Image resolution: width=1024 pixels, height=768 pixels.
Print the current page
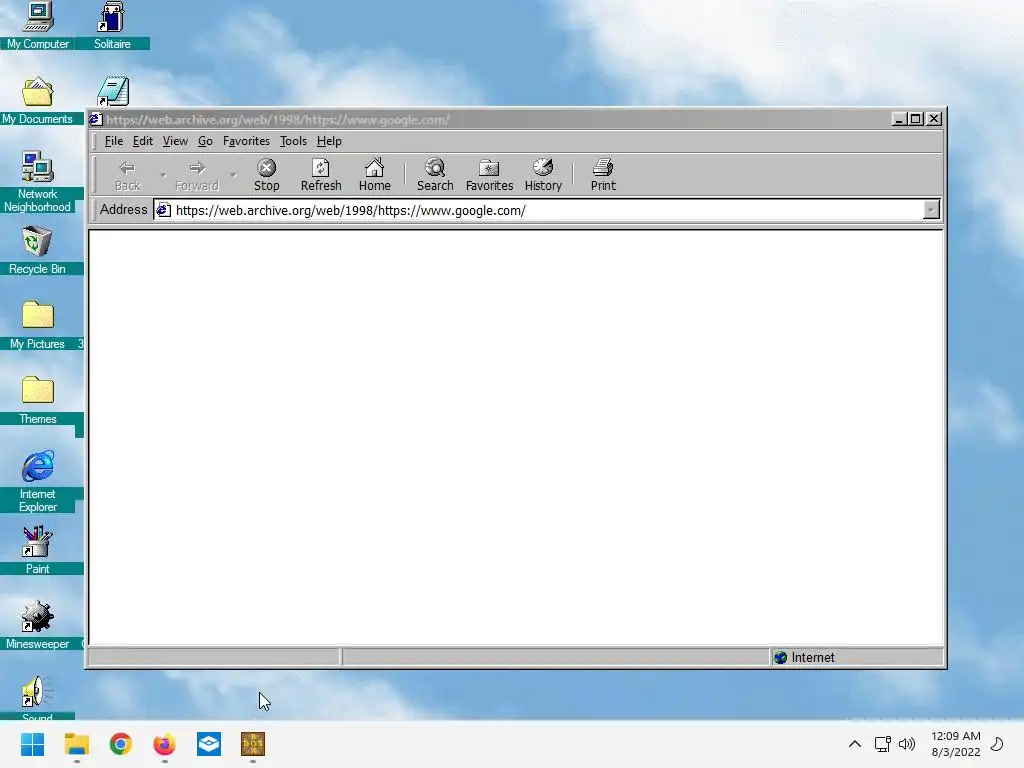(603, 174)
